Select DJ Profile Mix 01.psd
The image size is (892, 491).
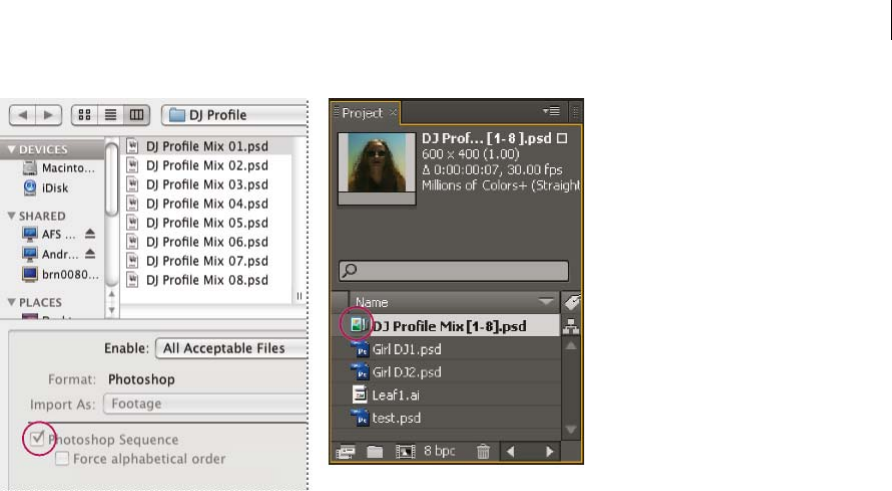pos(207,146)
